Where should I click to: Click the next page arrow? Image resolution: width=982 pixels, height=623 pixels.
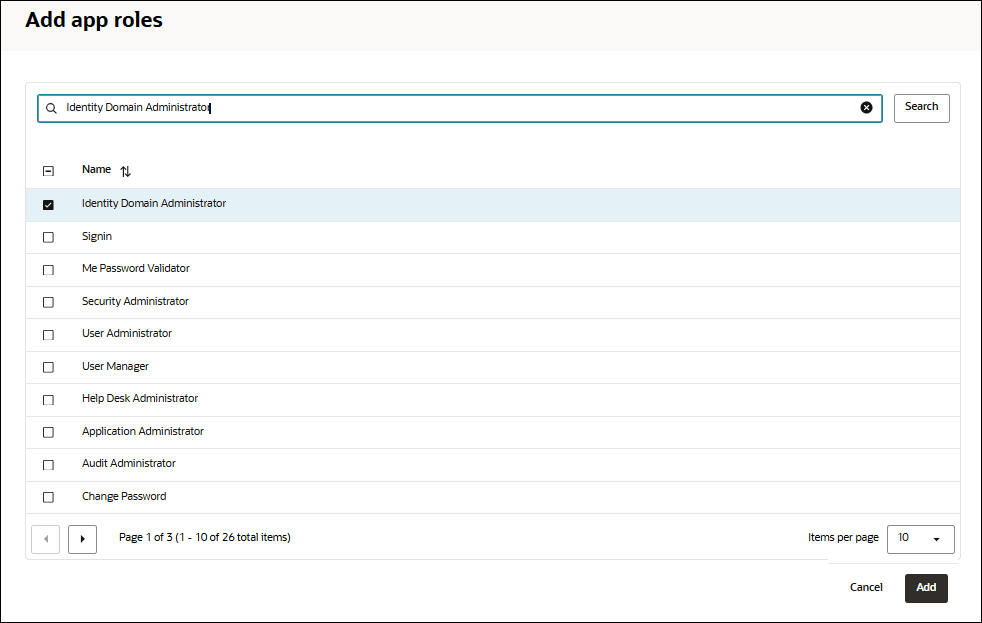82,539
